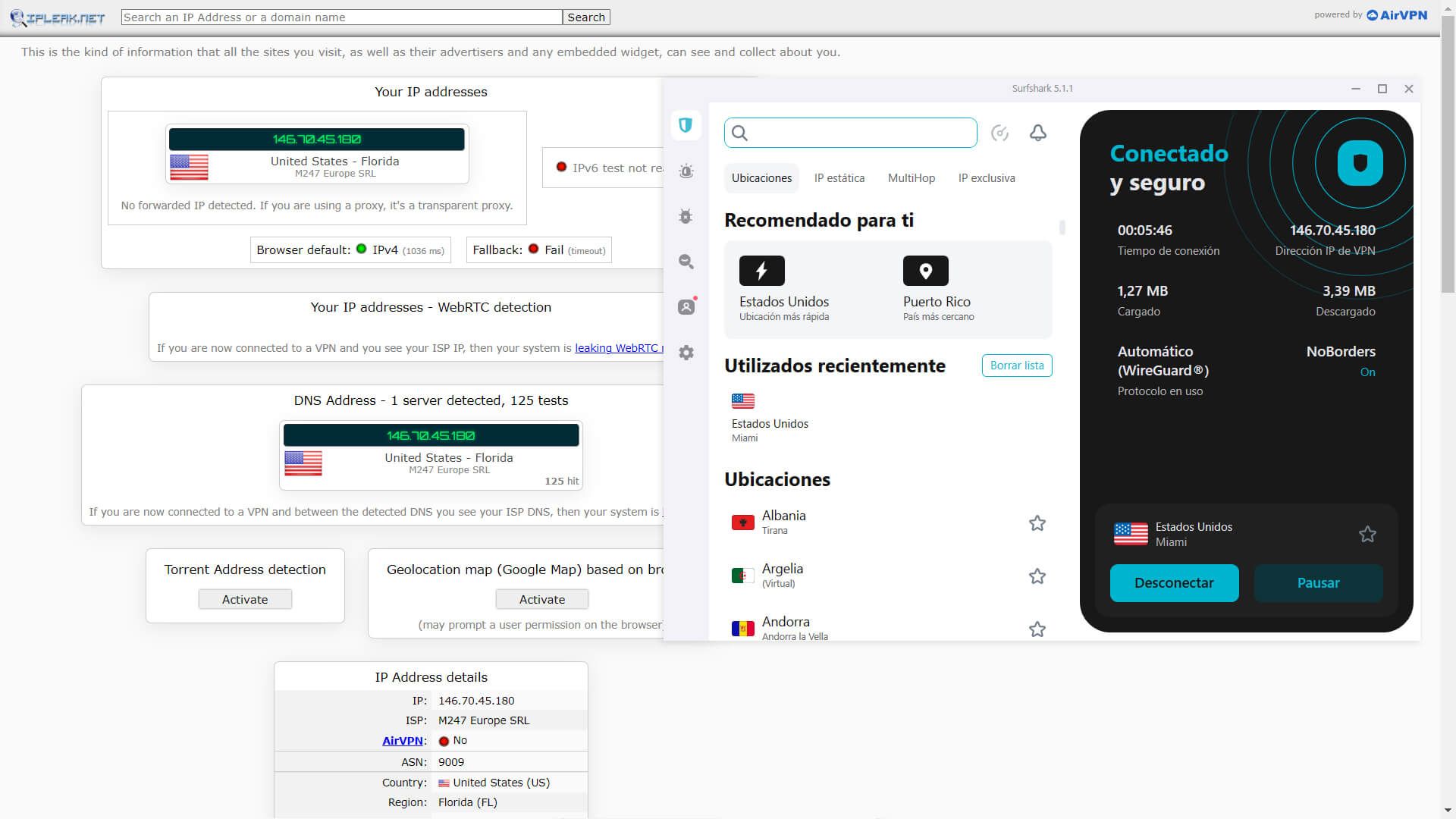Click Borrar lista button
Image resolution: width=1456 pixels, height=819 pixels.
(x=1017, y=366)
